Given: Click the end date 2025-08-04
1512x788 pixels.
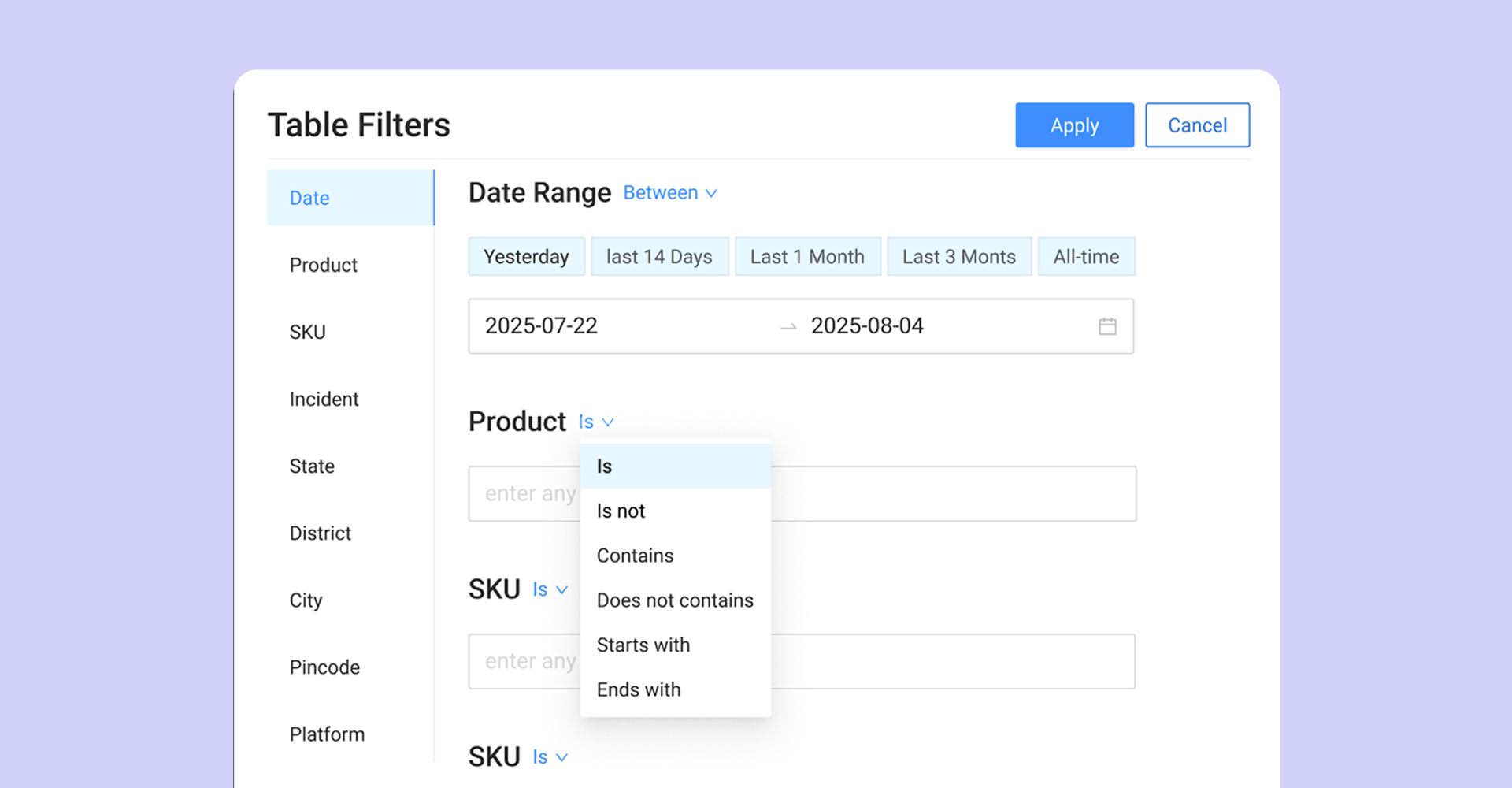Looking at the screenshot, I should pyautogui.click(x=867, y=325).
